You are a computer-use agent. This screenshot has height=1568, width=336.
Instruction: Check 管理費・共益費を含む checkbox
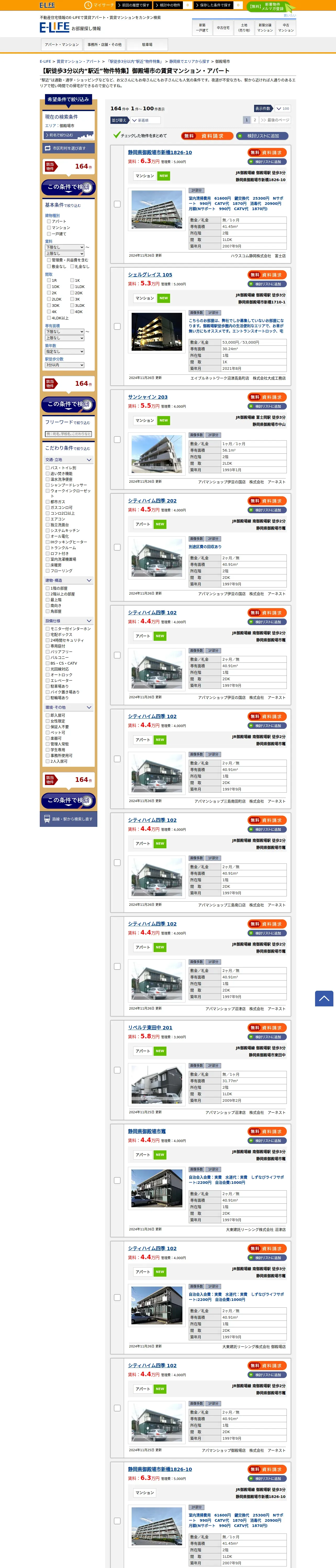(x=49, y=260)
